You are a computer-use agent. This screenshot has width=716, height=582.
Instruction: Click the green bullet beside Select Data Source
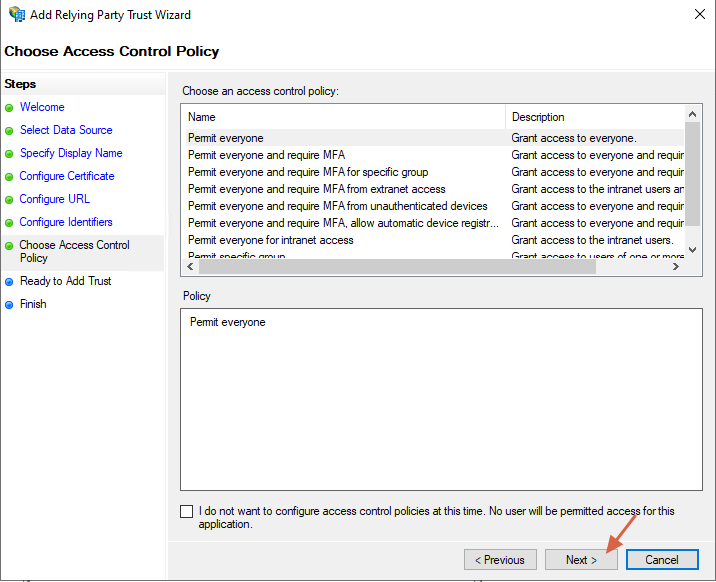pos(9,131)
